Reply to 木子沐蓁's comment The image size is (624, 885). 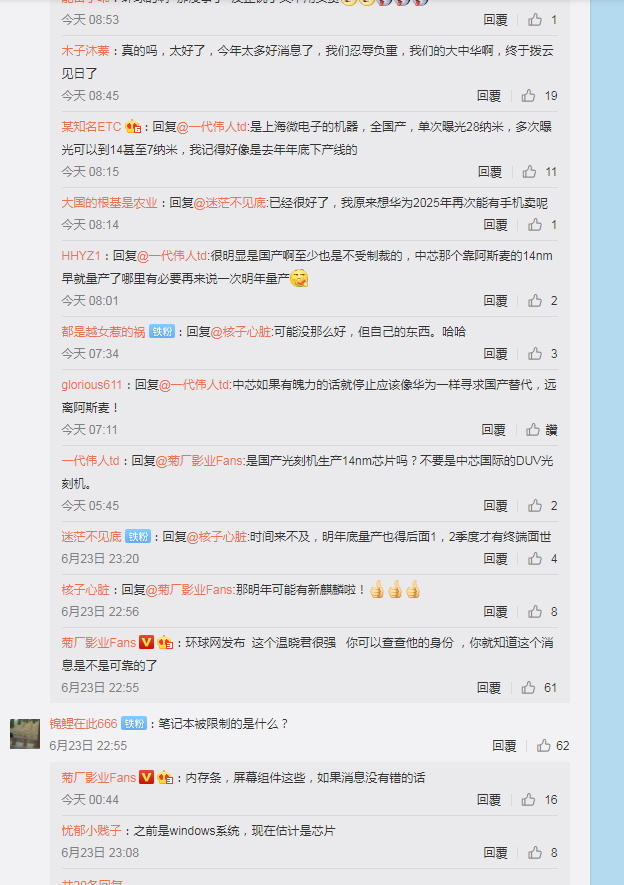(x=489, y=96)
